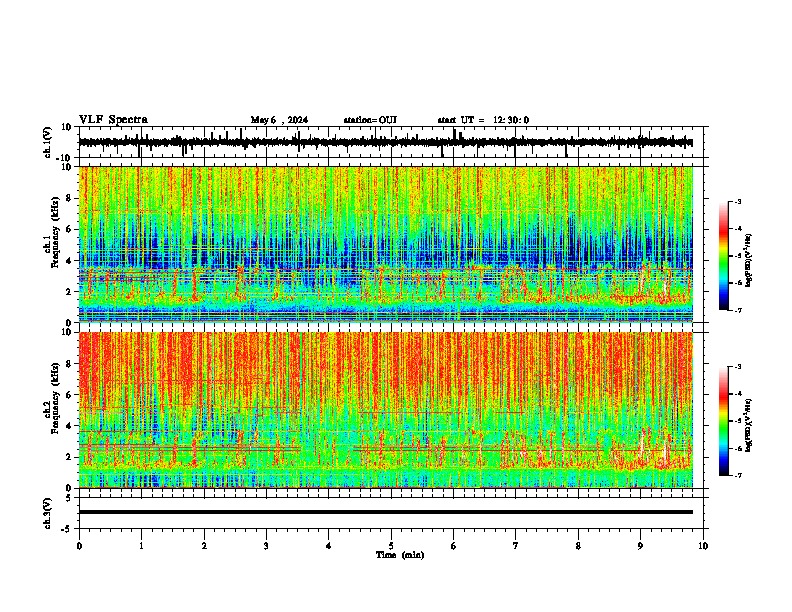This screenshot has width=792, height=612.
Task: Click the "station=OUI" header label
Action: coord(370,120)
